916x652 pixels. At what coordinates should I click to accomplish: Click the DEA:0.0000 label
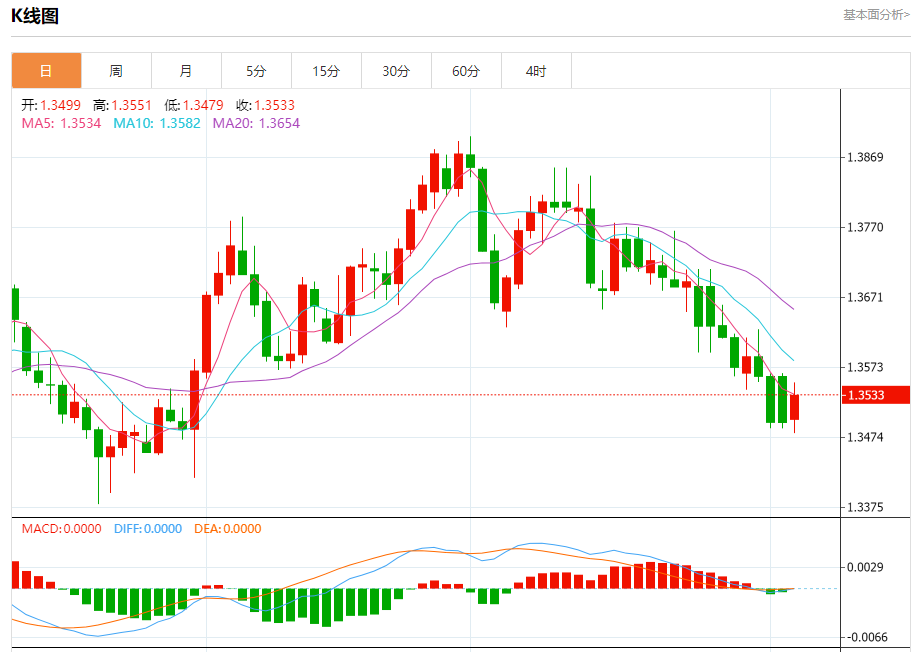point(228,529)
